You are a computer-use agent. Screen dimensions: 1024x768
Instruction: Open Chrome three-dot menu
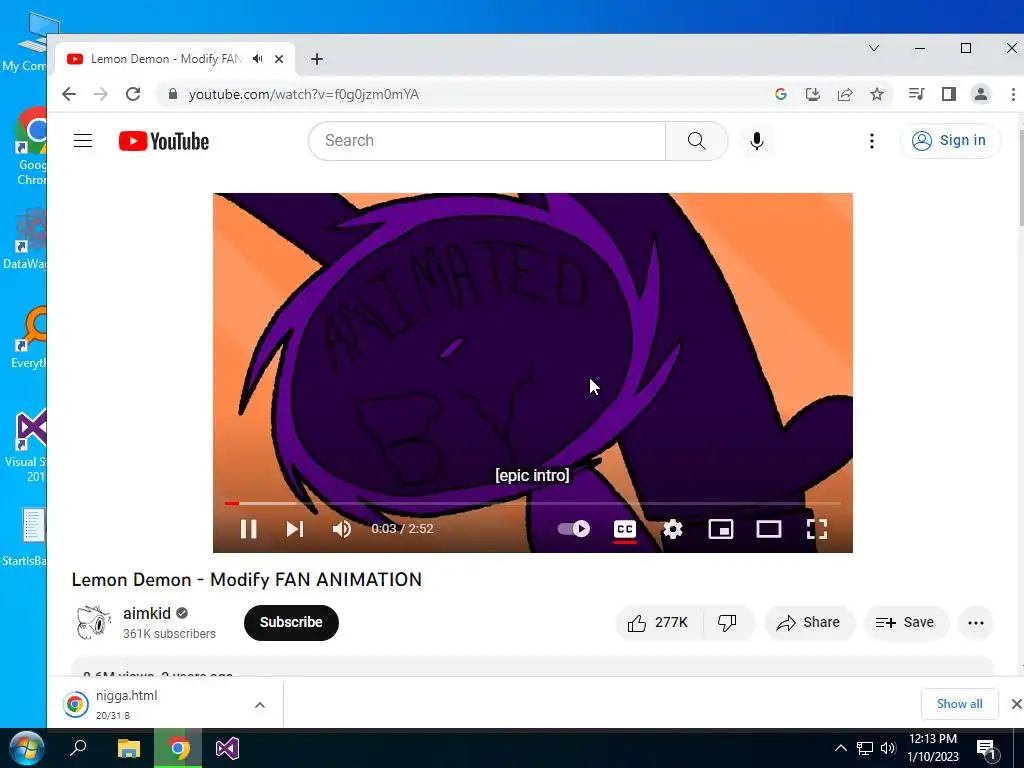(1013, 94)
